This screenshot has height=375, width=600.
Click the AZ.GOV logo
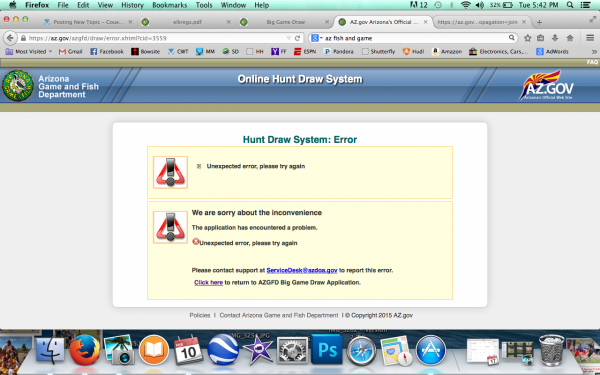click(x=546, y=85)
